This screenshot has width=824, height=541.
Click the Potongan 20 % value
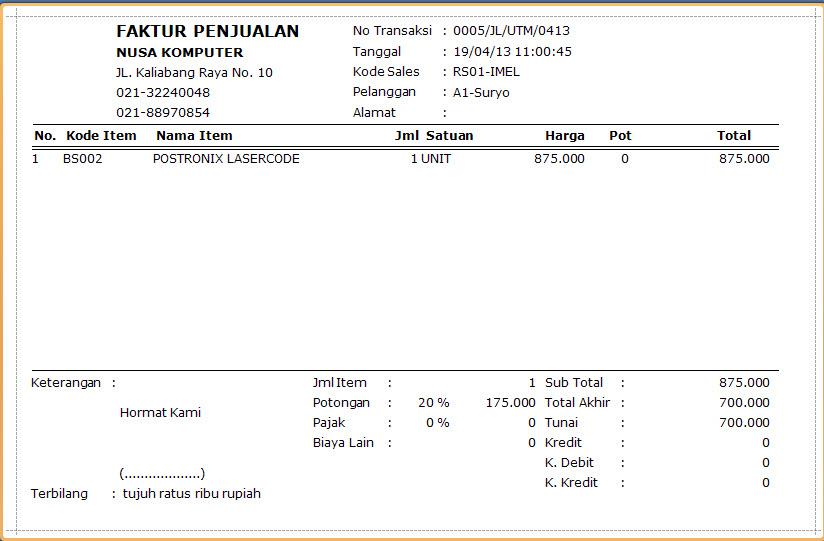(x=434, y=403)
